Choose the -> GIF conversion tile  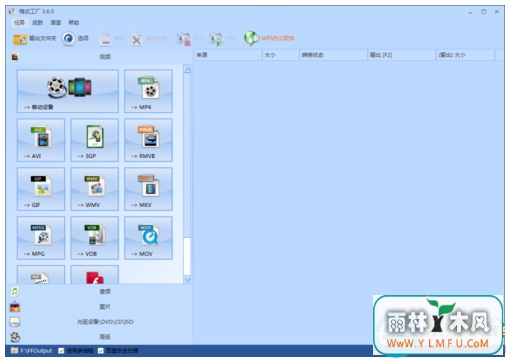(41, 189)
